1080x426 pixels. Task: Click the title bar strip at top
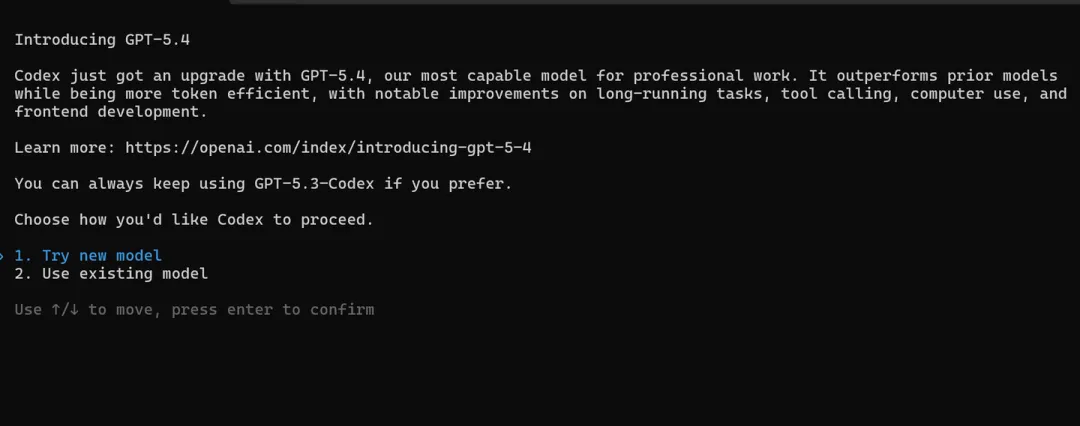point(650,3)
